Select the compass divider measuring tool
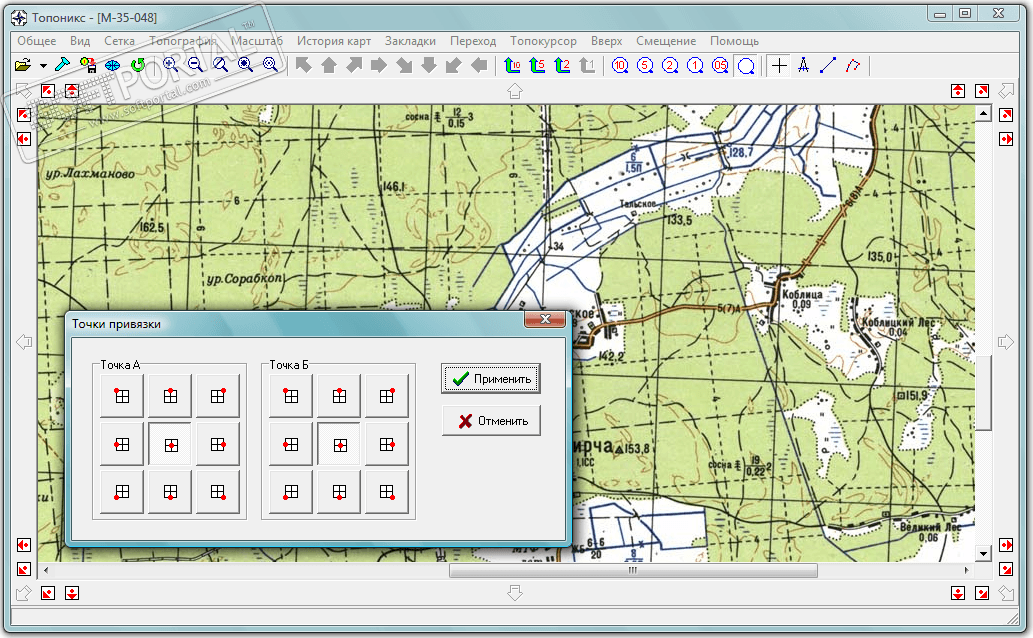 click(803, 66)
